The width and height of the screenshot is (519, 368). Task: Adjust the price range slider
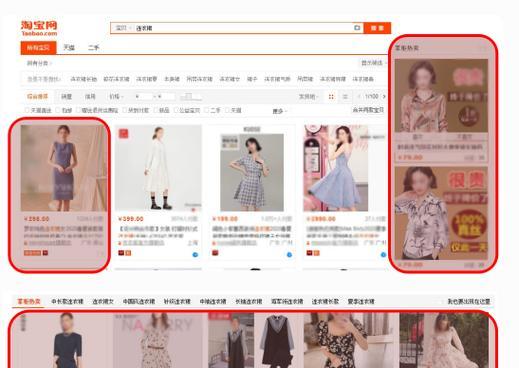[191, 97]
